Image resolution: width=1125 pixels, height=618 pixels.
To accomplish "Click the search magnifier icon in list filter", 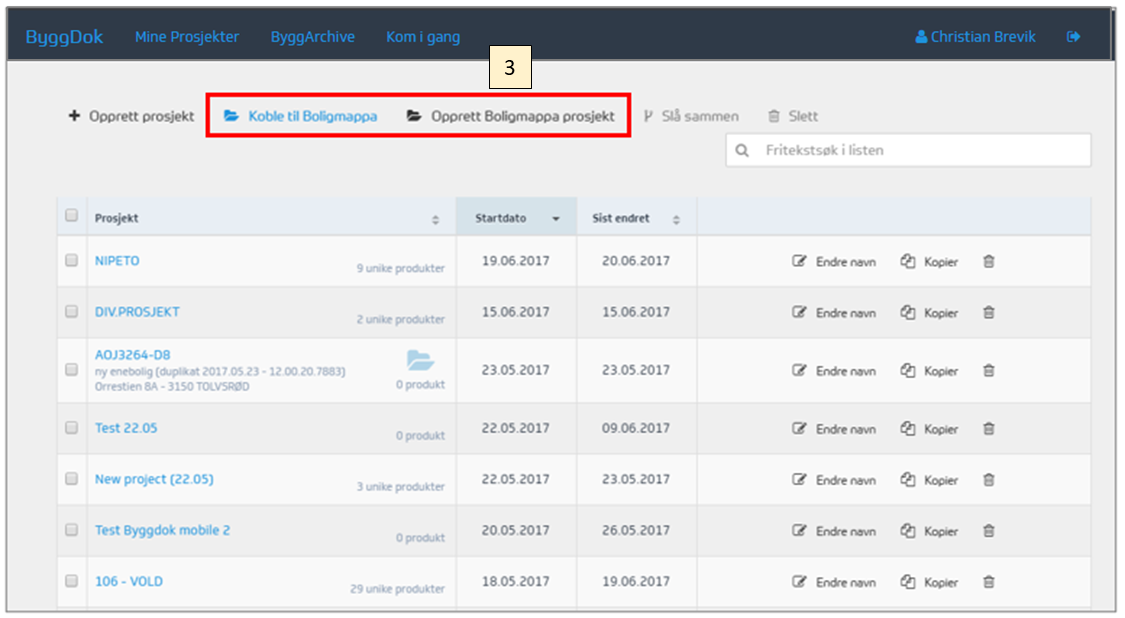I will tap(742, 151).
